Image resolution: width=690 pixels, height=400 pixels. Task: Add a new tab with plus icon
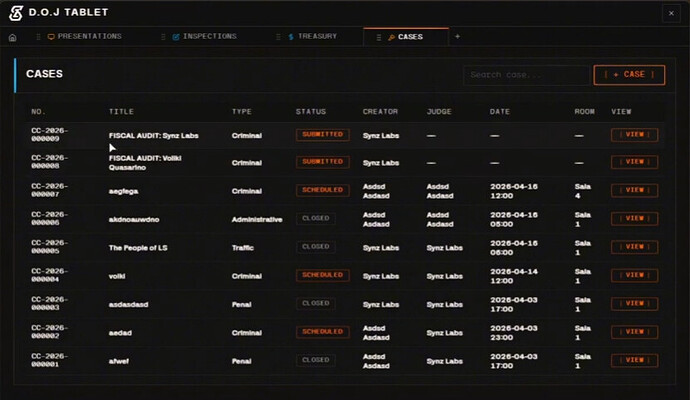(457, 37)
